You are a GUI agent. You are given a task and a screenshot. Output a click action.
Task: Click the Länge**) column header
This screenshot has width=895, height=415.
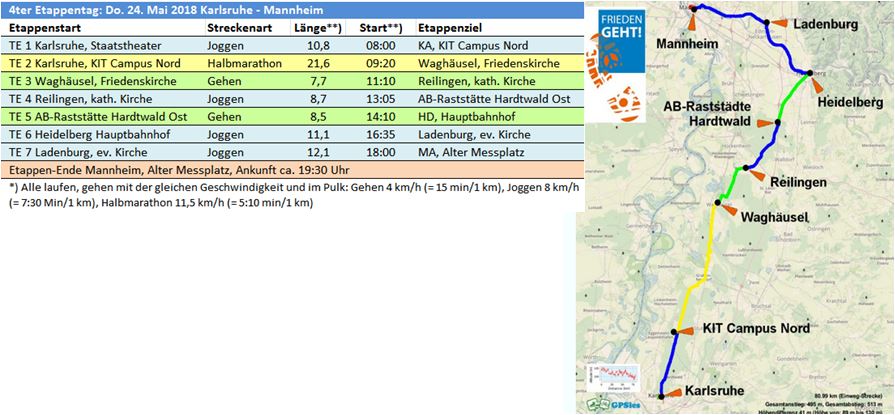(x=317, y=28)
